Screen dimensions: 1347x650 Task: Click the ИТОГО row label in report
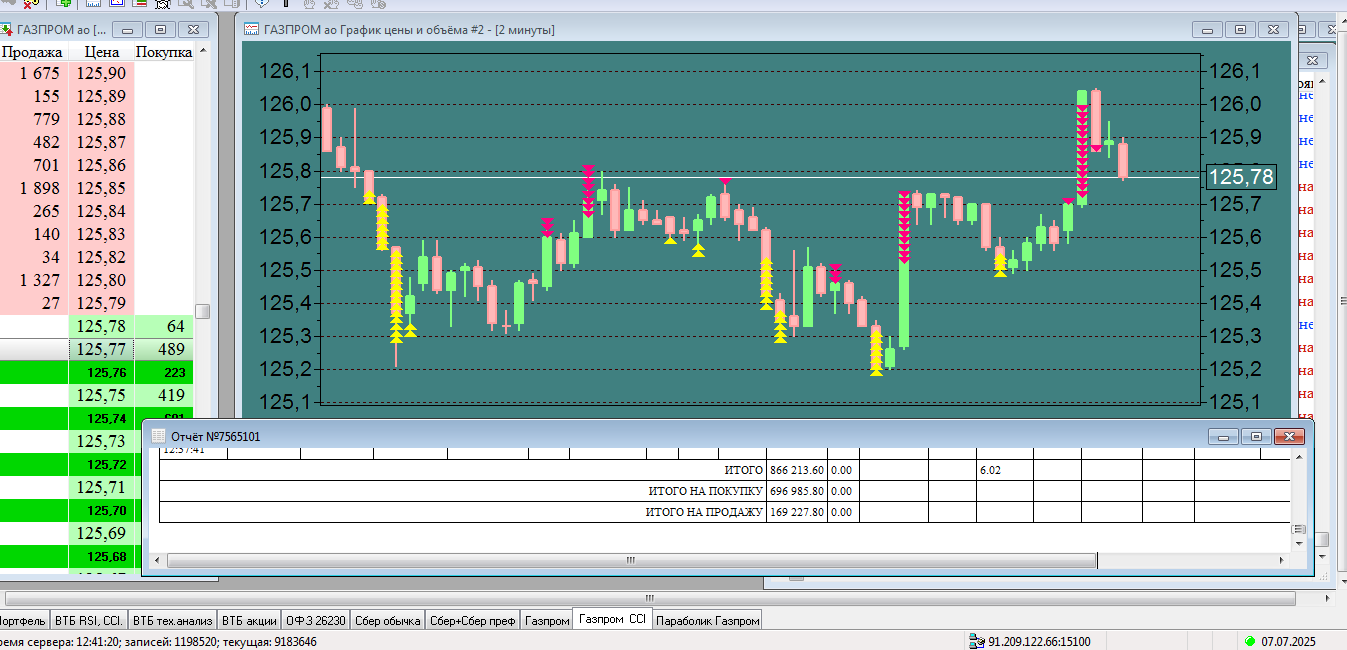coord(743,470)
